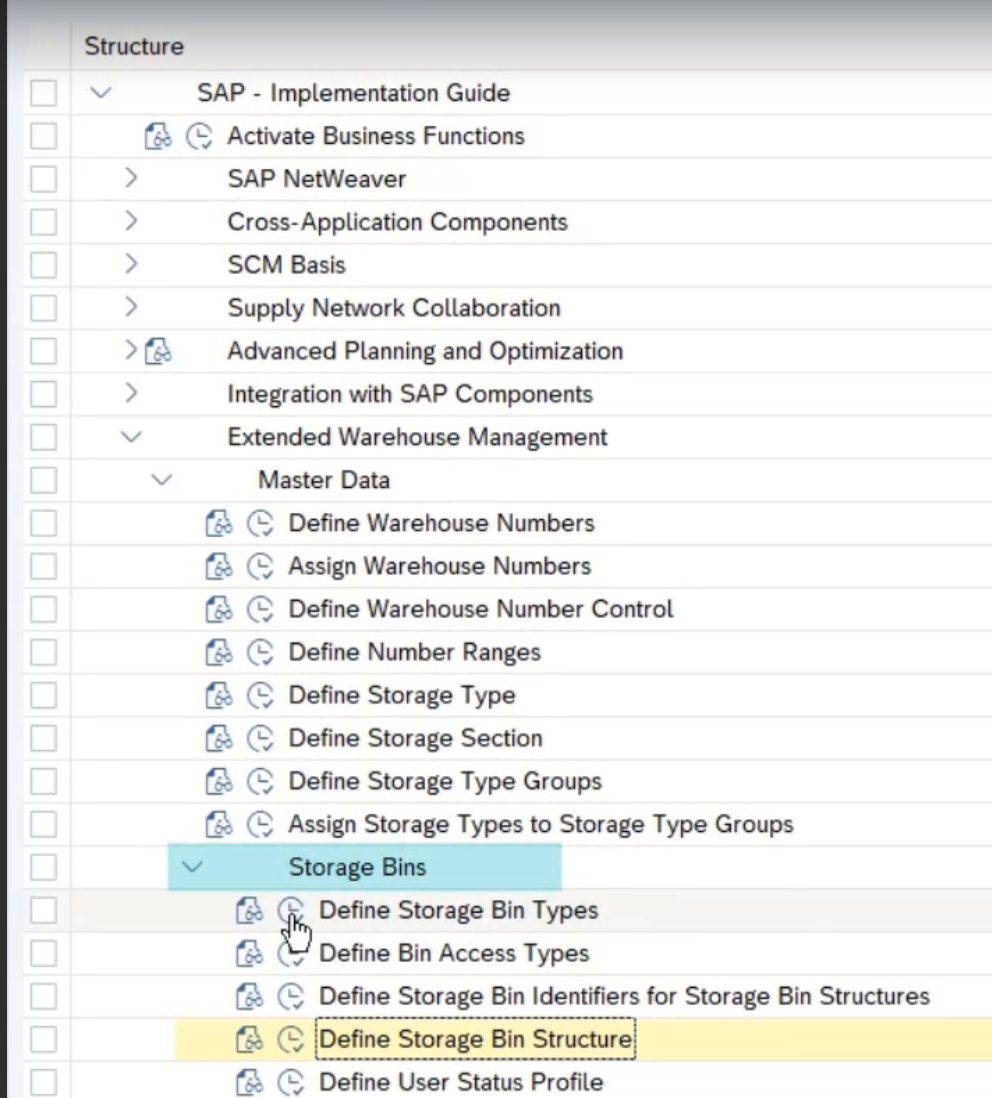Select the checkbox for Define Storage Type row

[x=43, y=695]
